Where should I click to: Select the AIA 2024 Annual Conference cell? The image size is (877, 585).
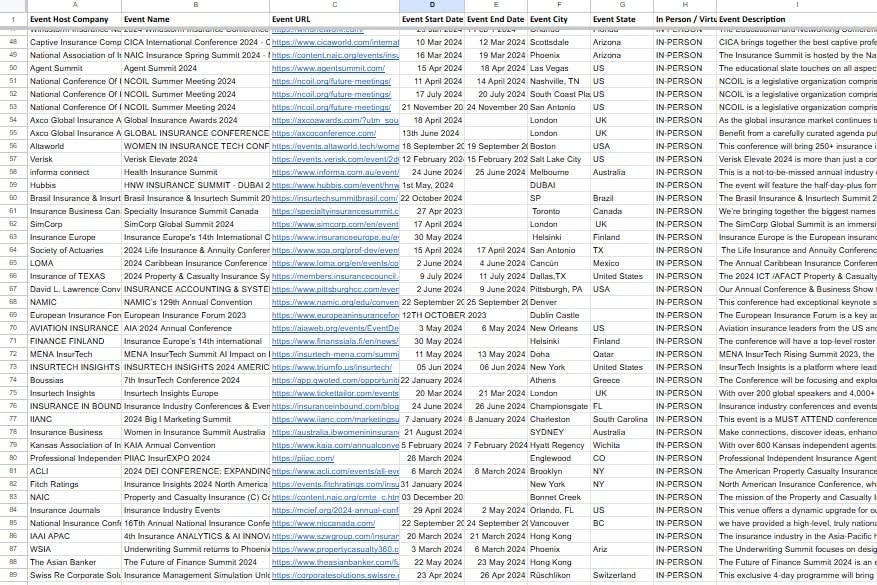click(x=195, y=328)
